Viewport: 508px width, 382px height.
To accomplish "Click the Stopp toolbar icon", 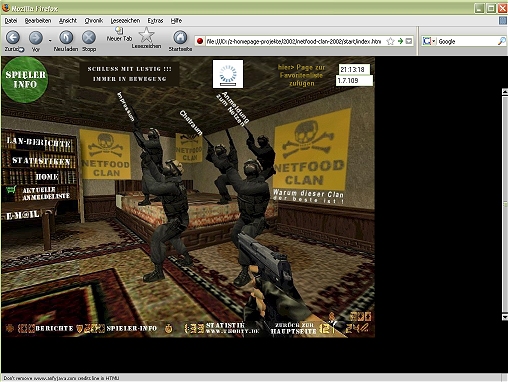I will (89, 37).
